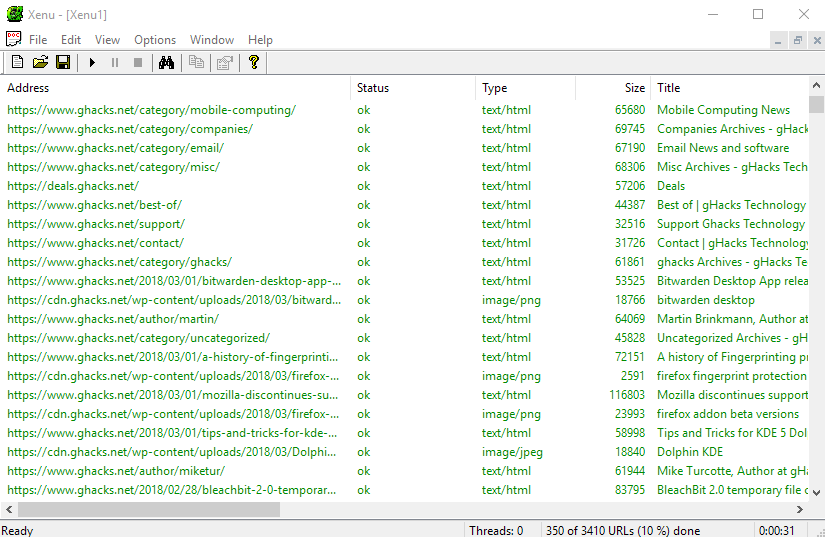The width and height of the screenshot is (825, 537).
Task: Select the a-history-of-fingerprinti... address
Action: [173, 357]
